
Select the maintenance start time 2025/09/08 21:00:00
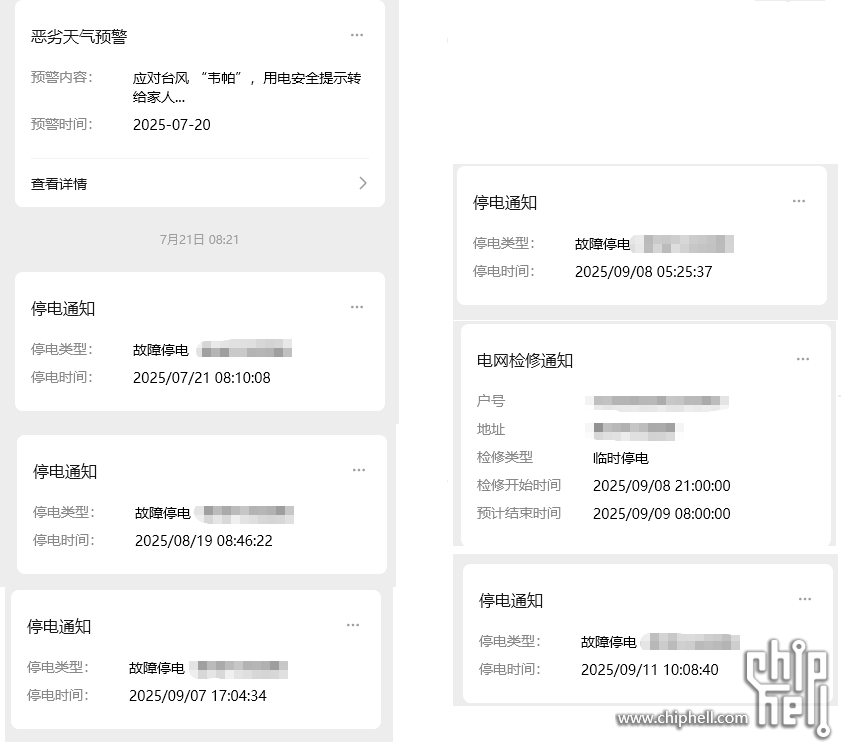pyautogui.click(x=662, y=486)
